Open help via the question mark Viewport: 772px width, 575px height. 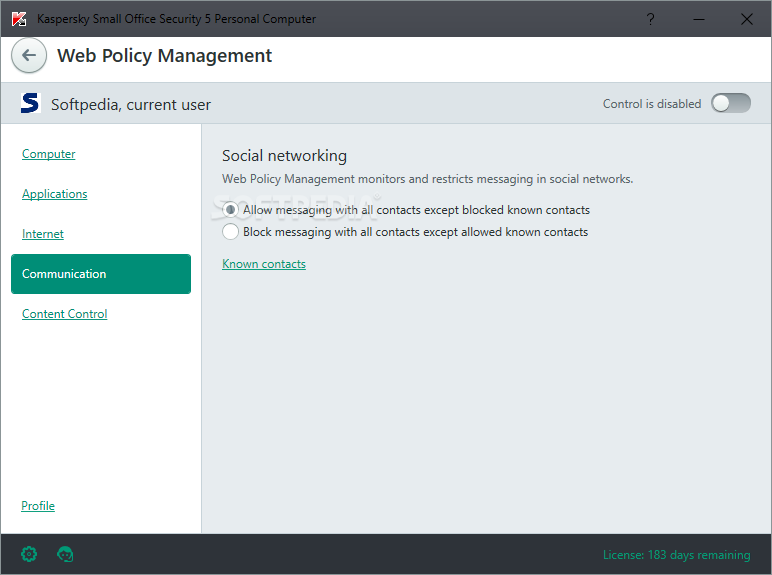(650, 19)
